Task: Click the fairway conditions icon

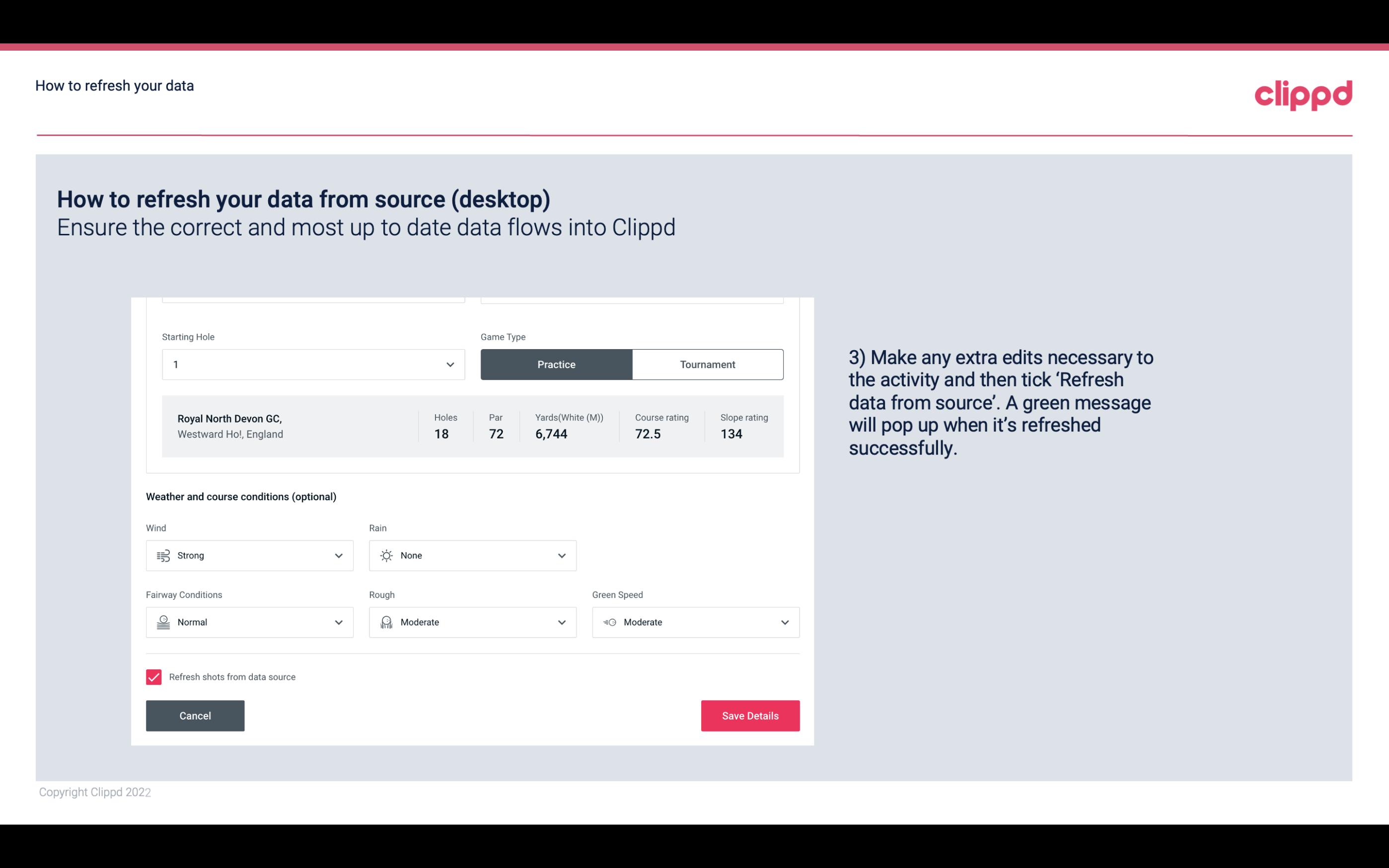Action: (162, 622)
